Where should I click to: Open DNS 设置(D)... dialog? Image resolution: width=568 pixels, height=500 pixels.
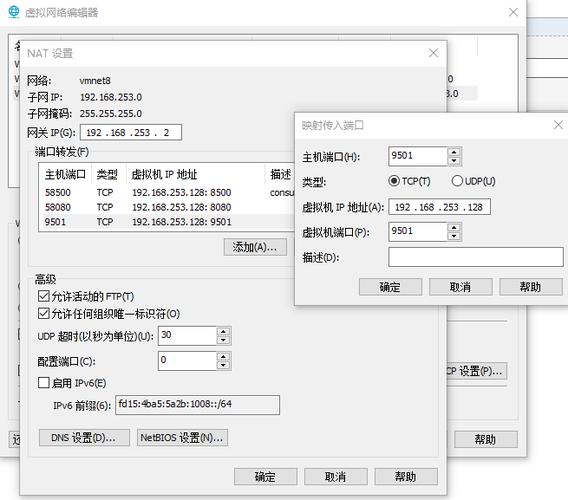coord(84,438)
